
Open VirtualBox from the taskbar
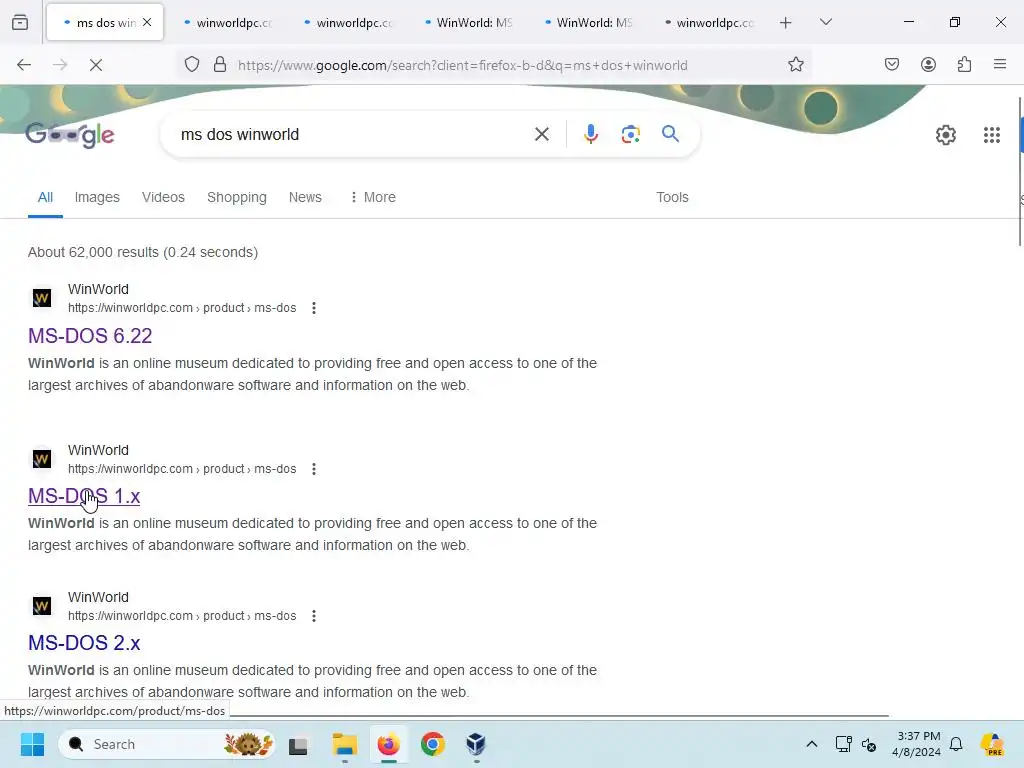pos(476,744)
